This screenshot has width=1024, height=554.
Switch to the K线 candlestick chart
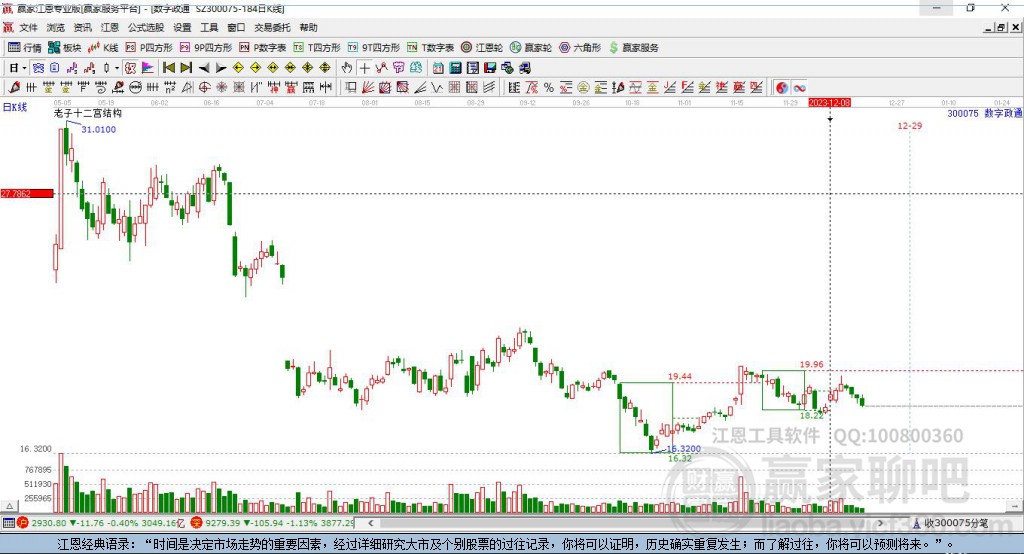coord(103,48)
